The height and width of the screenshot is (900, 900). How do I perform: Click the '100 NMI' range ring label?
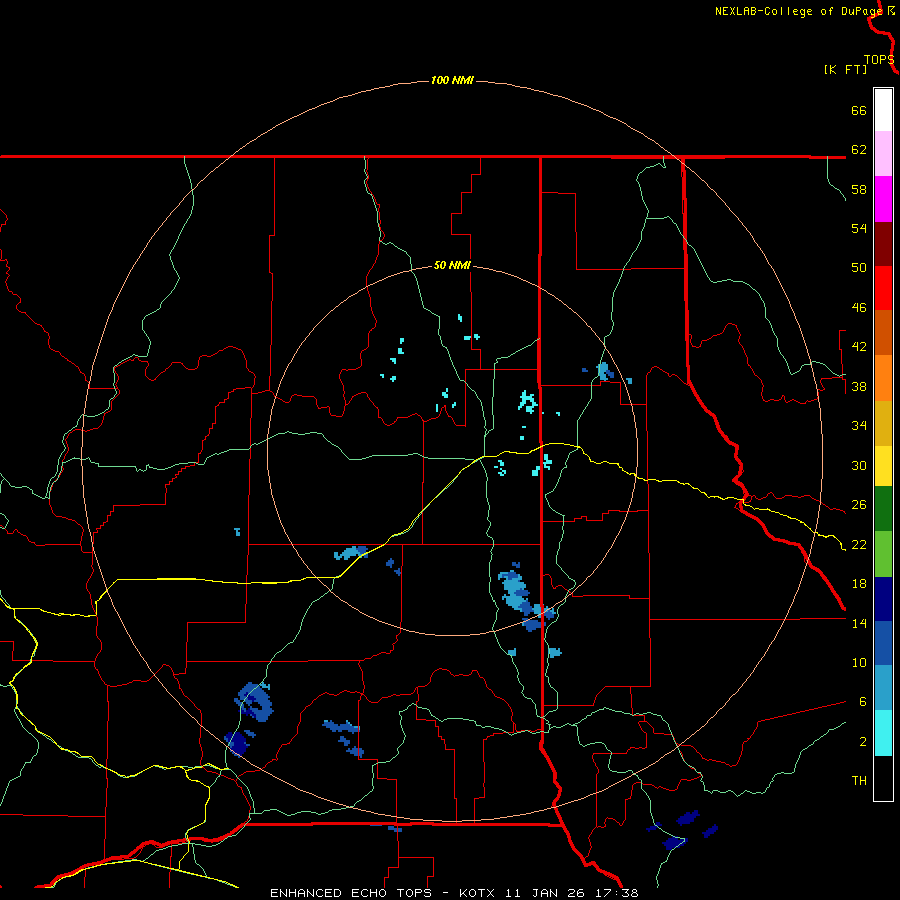(x=452, y=80)
